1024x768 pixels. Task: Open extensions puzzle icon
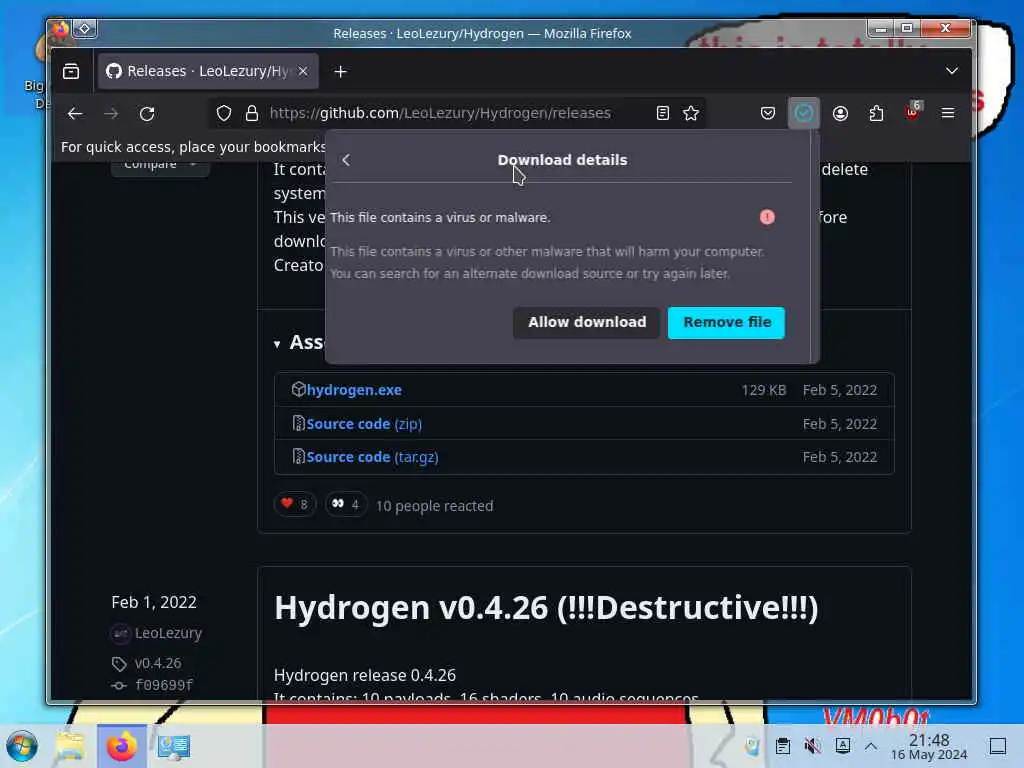(876, 114)
